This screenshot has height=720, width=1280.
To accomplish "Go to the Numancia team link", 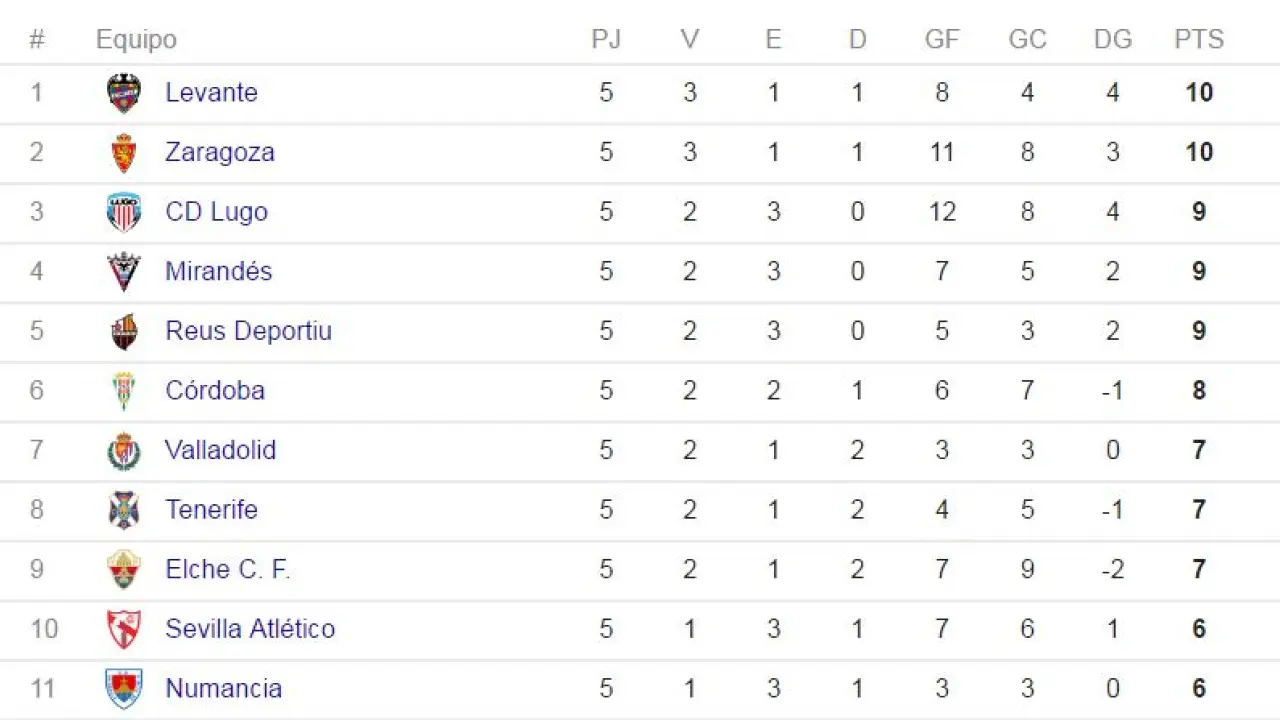I will pos(223,688).
